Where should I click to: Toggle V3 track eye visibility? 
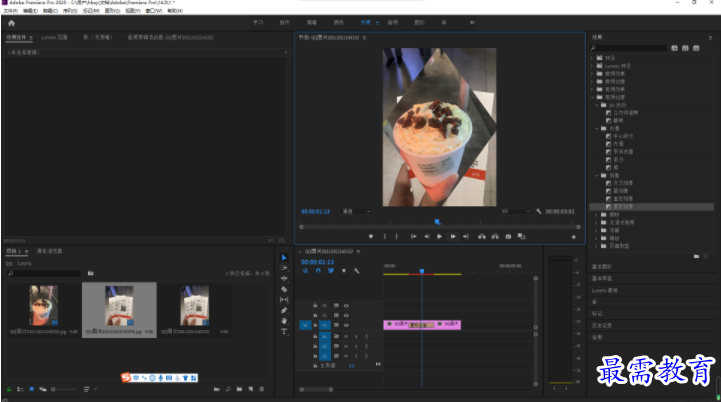coord(346,305)
